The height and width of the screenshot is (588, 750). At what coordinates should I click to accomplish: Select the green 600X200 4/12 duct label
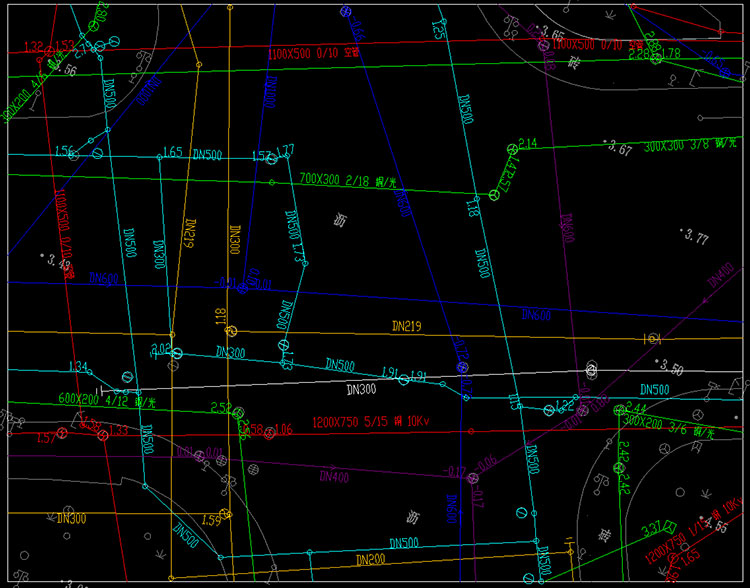point(105,399)
